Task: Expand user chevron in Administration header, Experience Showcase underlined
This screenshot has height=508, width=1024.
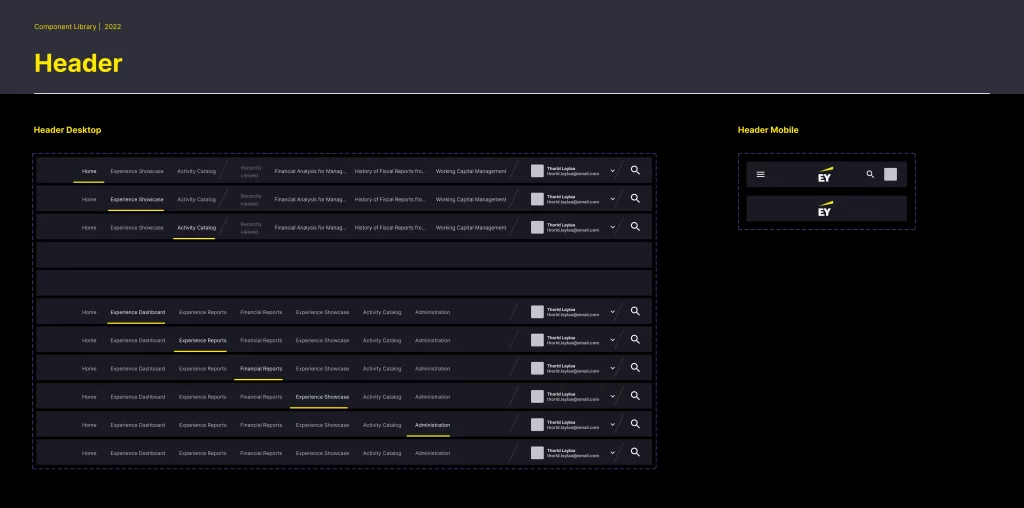Action: pos(613,396)
